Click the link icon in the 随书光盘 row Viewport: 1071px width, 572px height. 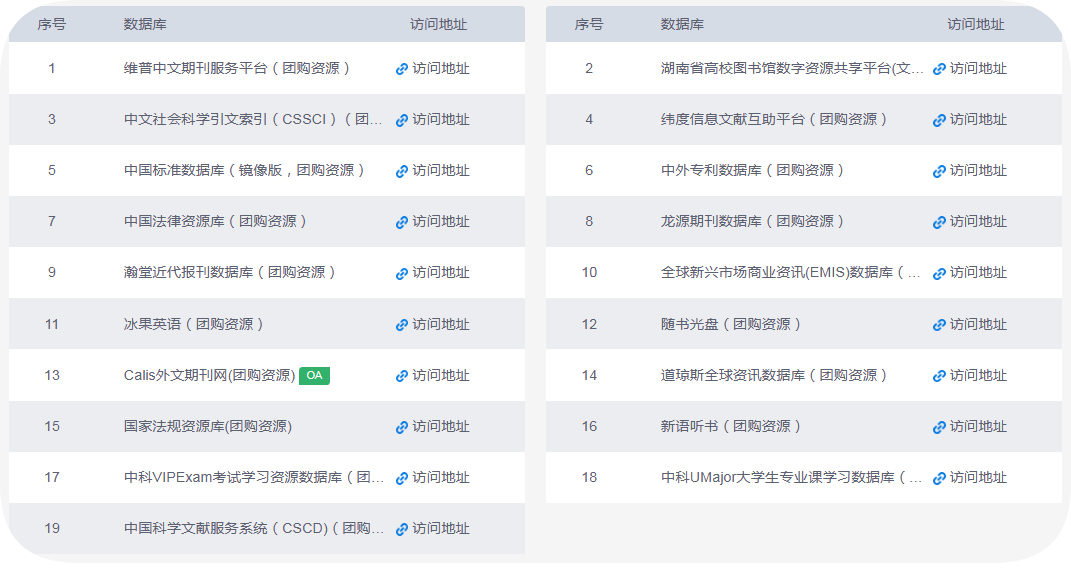click(x=939, y=325)
